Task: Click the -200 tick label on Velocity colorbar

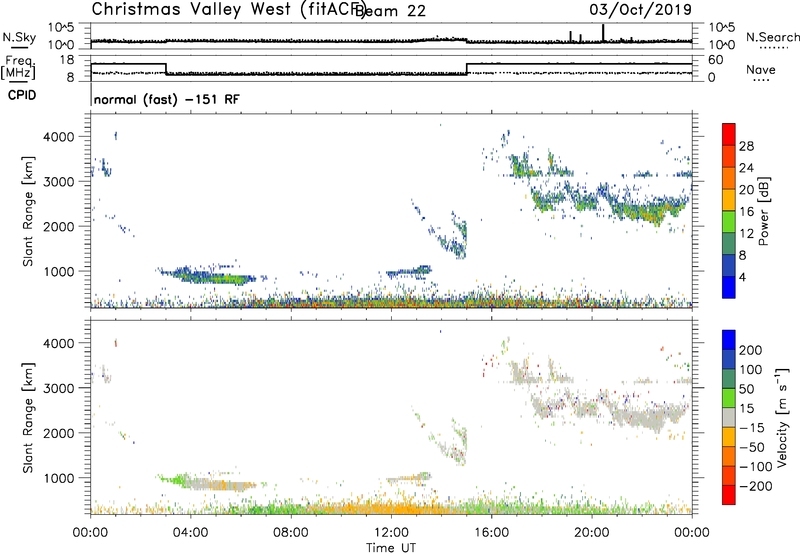Action: point(756,486)
